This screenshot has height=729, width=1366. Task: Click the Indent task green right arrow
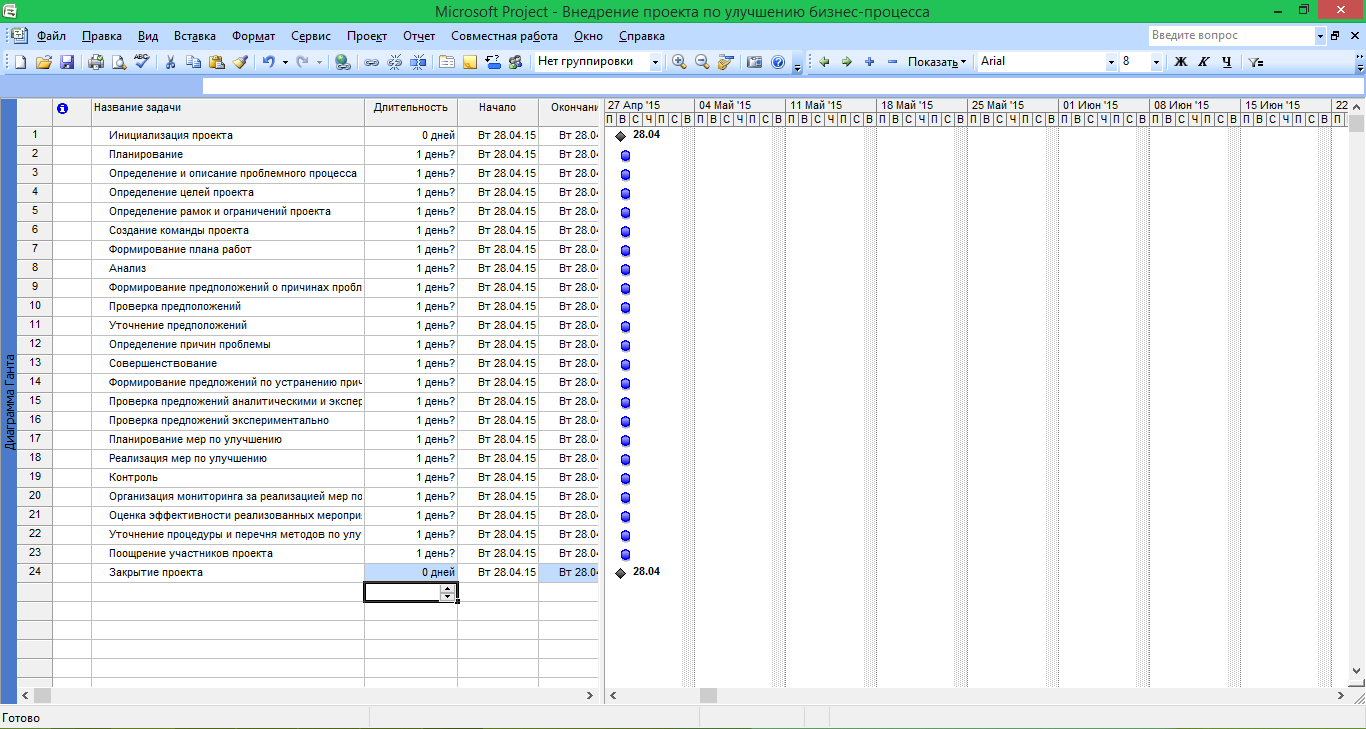tap(847, 62)
